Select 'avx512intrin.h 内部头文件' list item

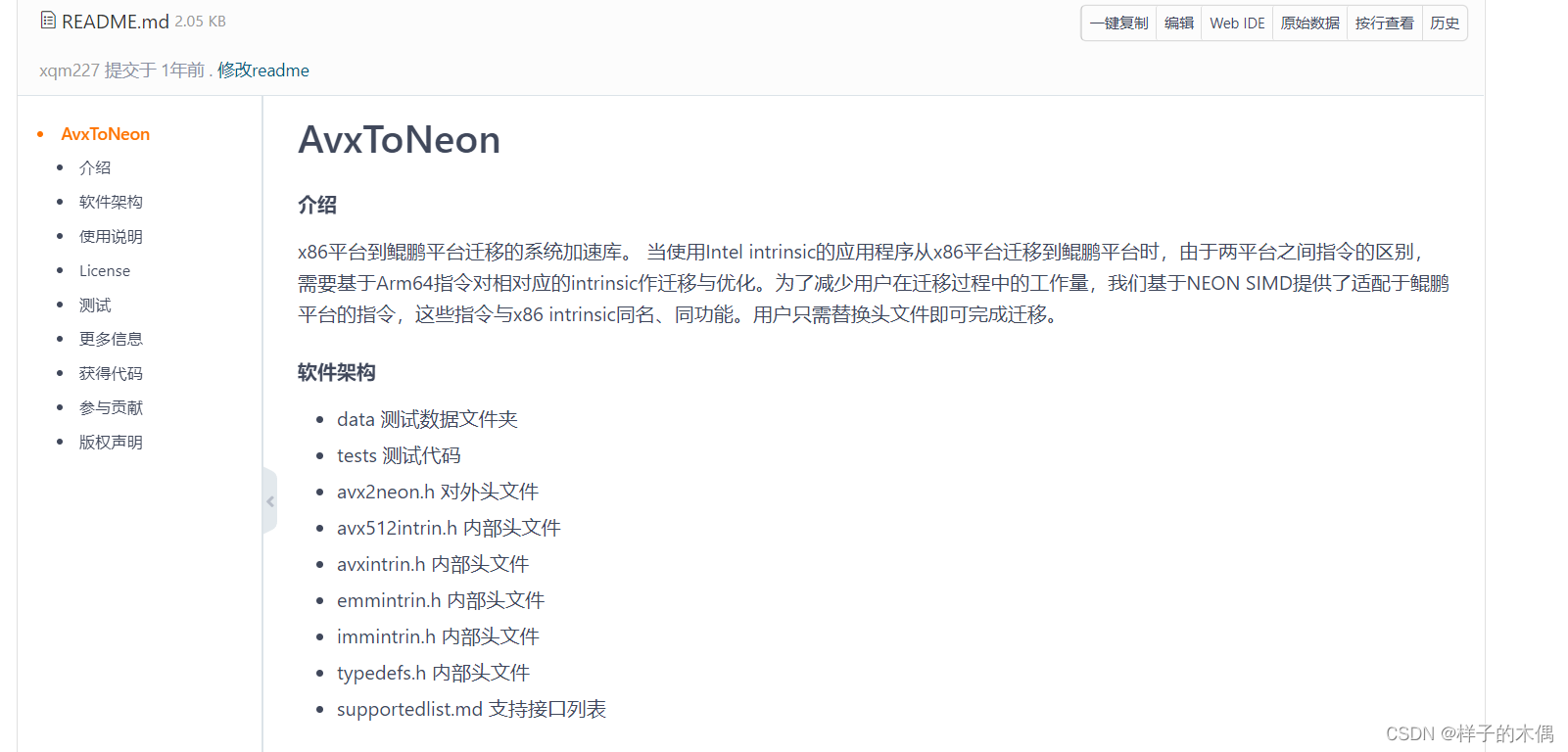pyautogui.click(x=449, y=529)
